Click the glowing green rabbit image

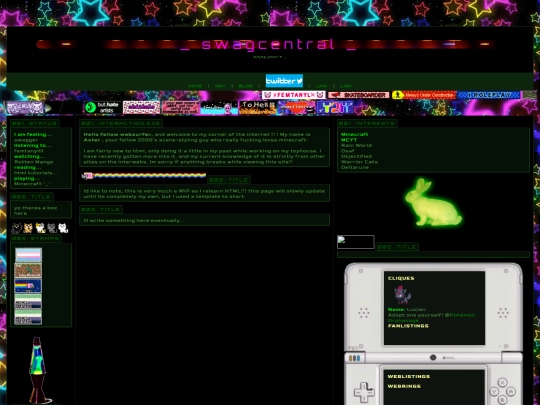(x=433, y=202)
